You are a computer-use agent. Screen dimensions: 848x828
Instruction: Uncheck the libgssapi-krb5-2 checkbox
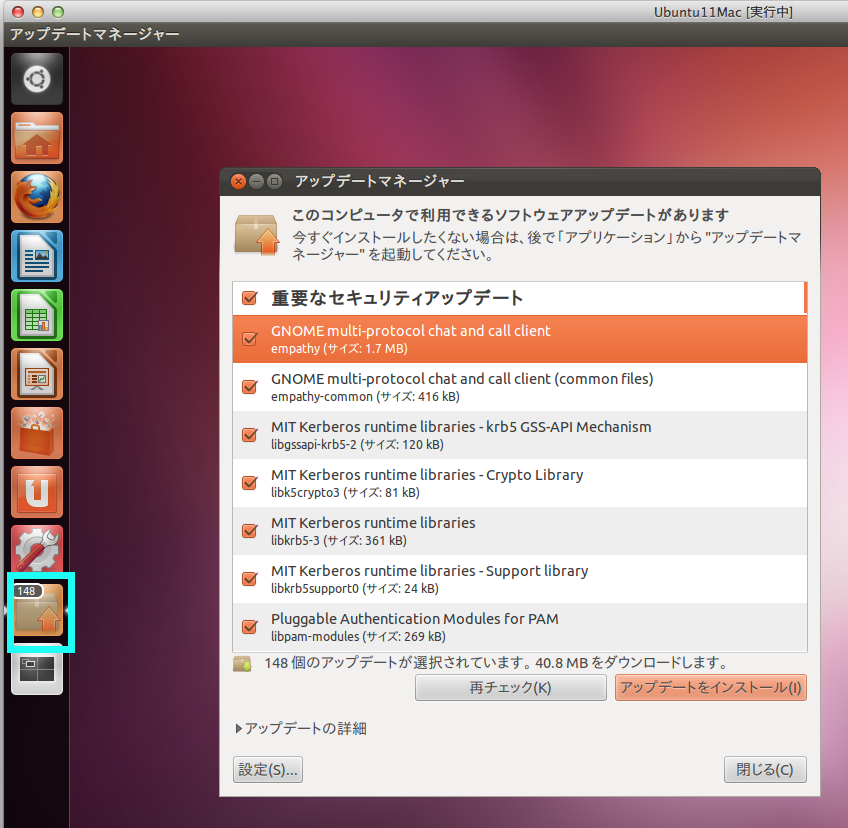pyautogui.click(x=250, y=435)
